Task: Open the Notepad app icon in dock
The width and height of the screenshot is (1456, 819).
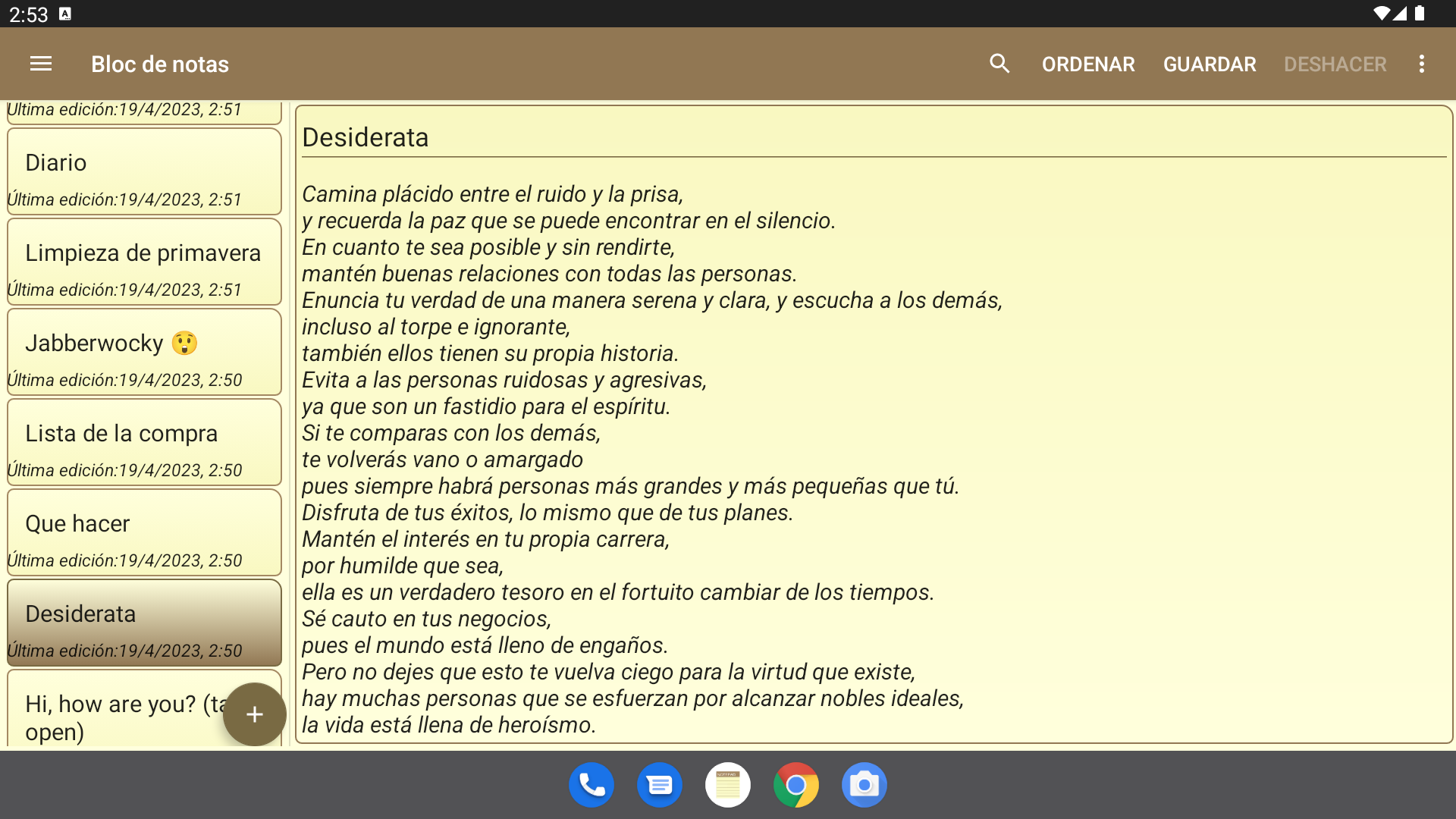Action: click(728, 785)
